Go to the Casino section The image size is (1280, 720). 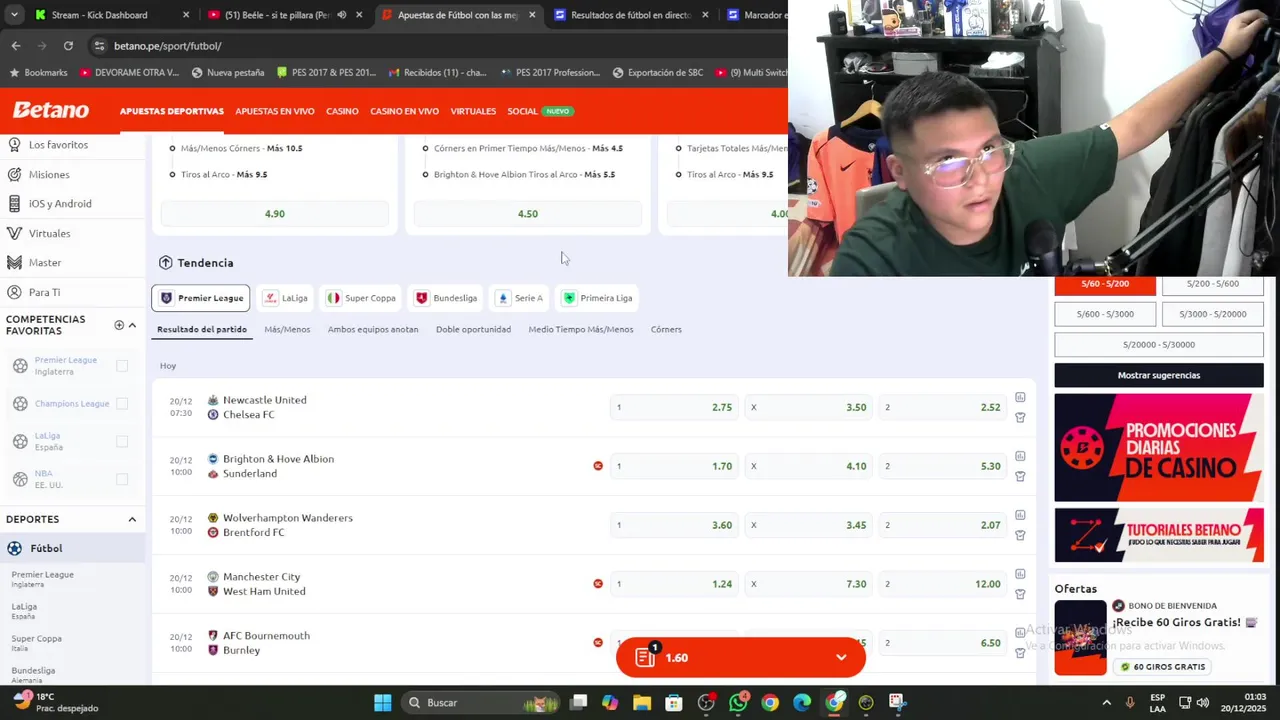point(342,111)
